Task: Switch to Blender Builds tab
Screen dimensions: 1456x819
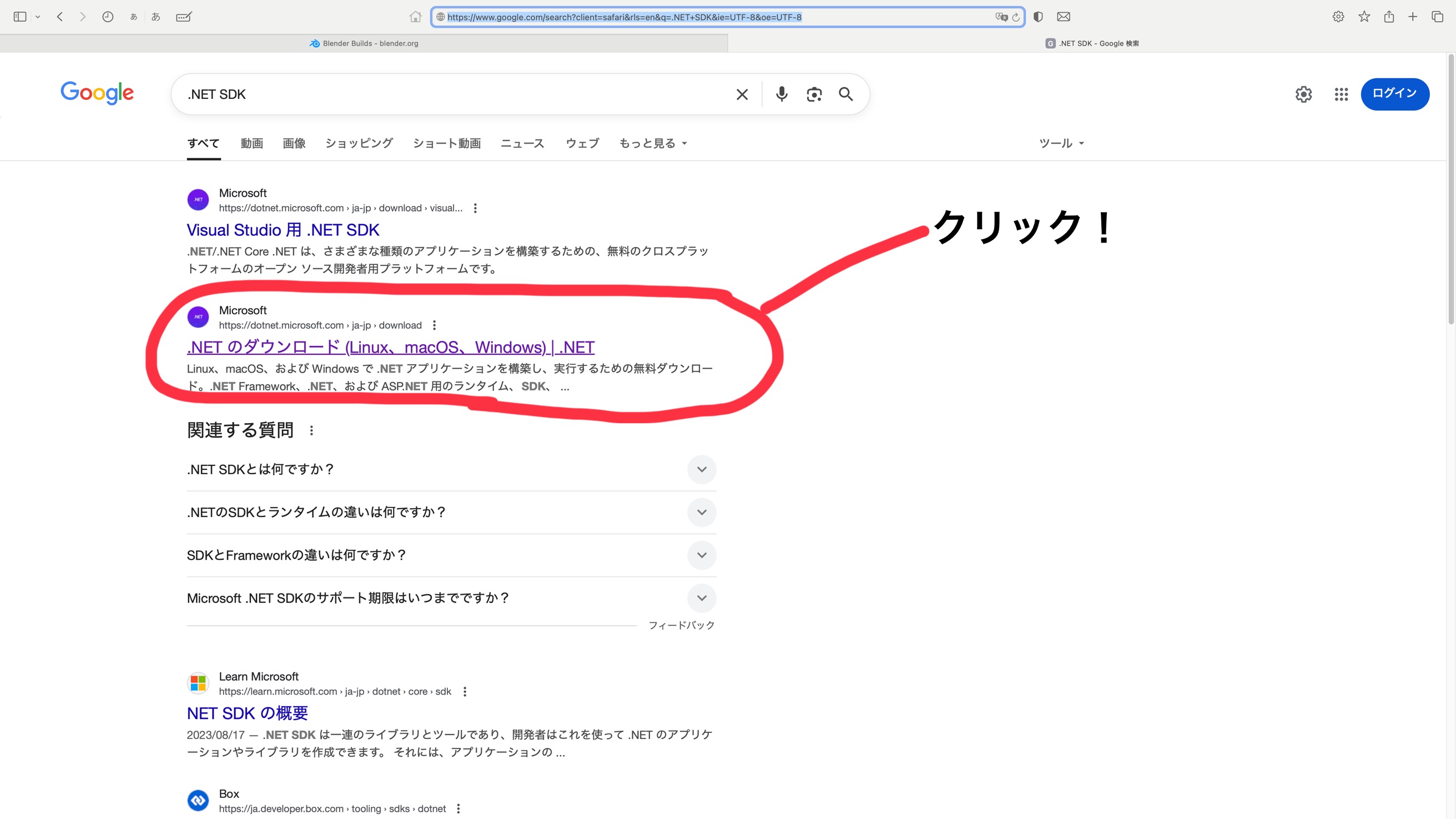Action: pyautogui.click(x=364, y=43)
